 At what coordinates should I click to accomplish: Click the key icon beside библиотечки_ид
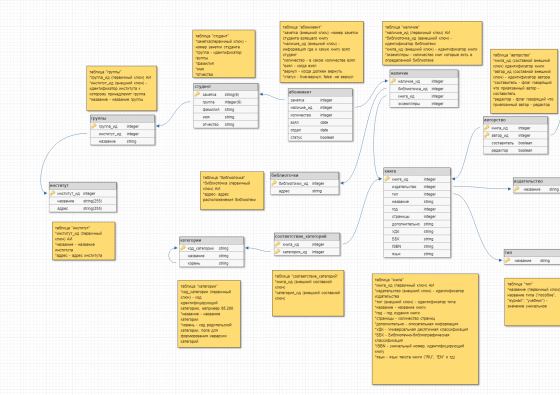point(274,183)
